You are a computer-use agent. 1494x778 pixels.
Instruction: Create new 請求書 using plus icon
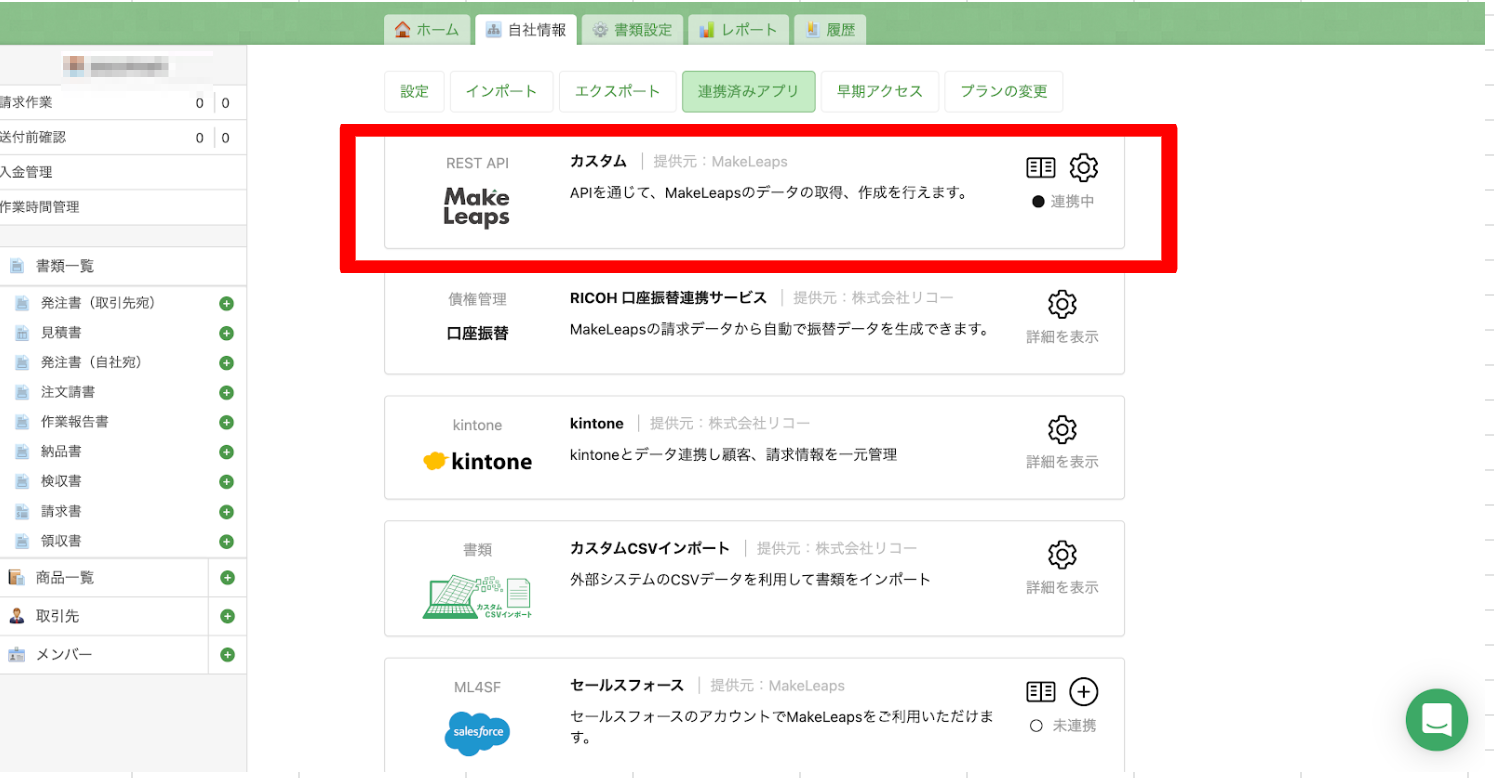tap(226, 512)
